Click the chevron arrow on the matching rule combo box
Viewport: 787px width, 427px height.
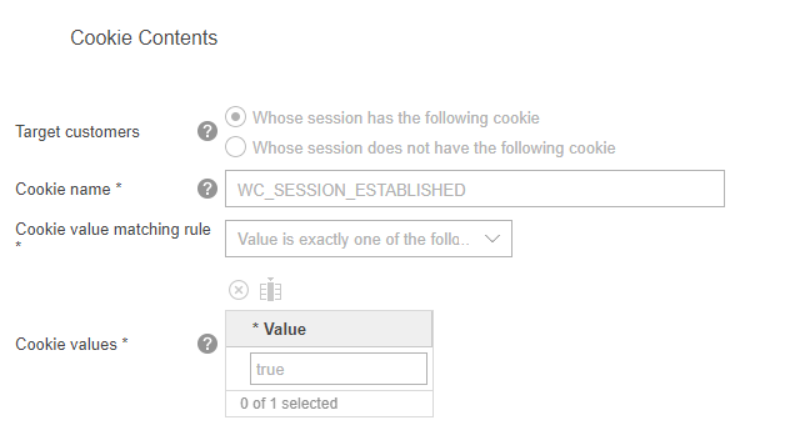492,239
